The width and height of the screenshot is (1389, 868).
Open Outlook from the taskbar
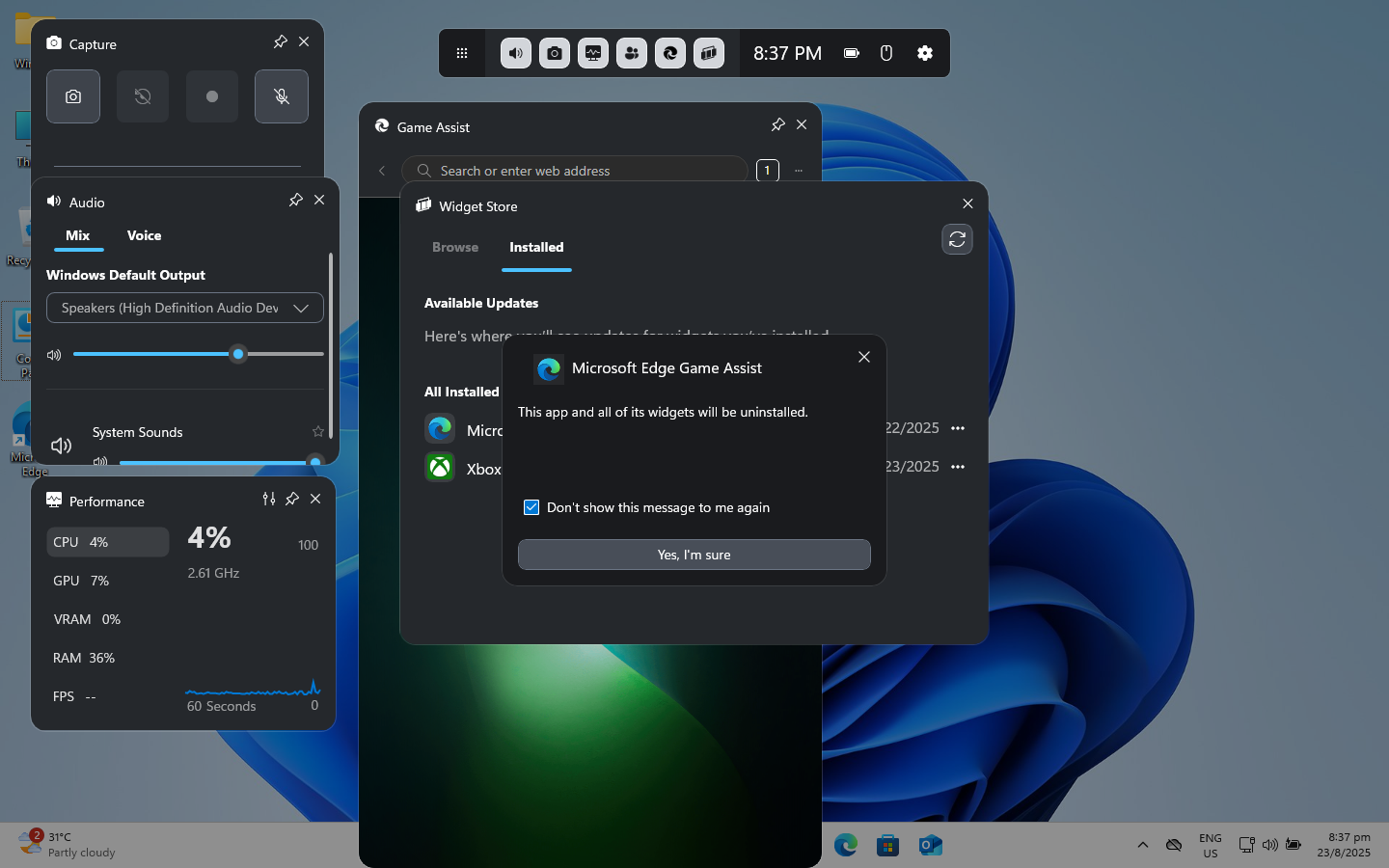coord(931,845)
